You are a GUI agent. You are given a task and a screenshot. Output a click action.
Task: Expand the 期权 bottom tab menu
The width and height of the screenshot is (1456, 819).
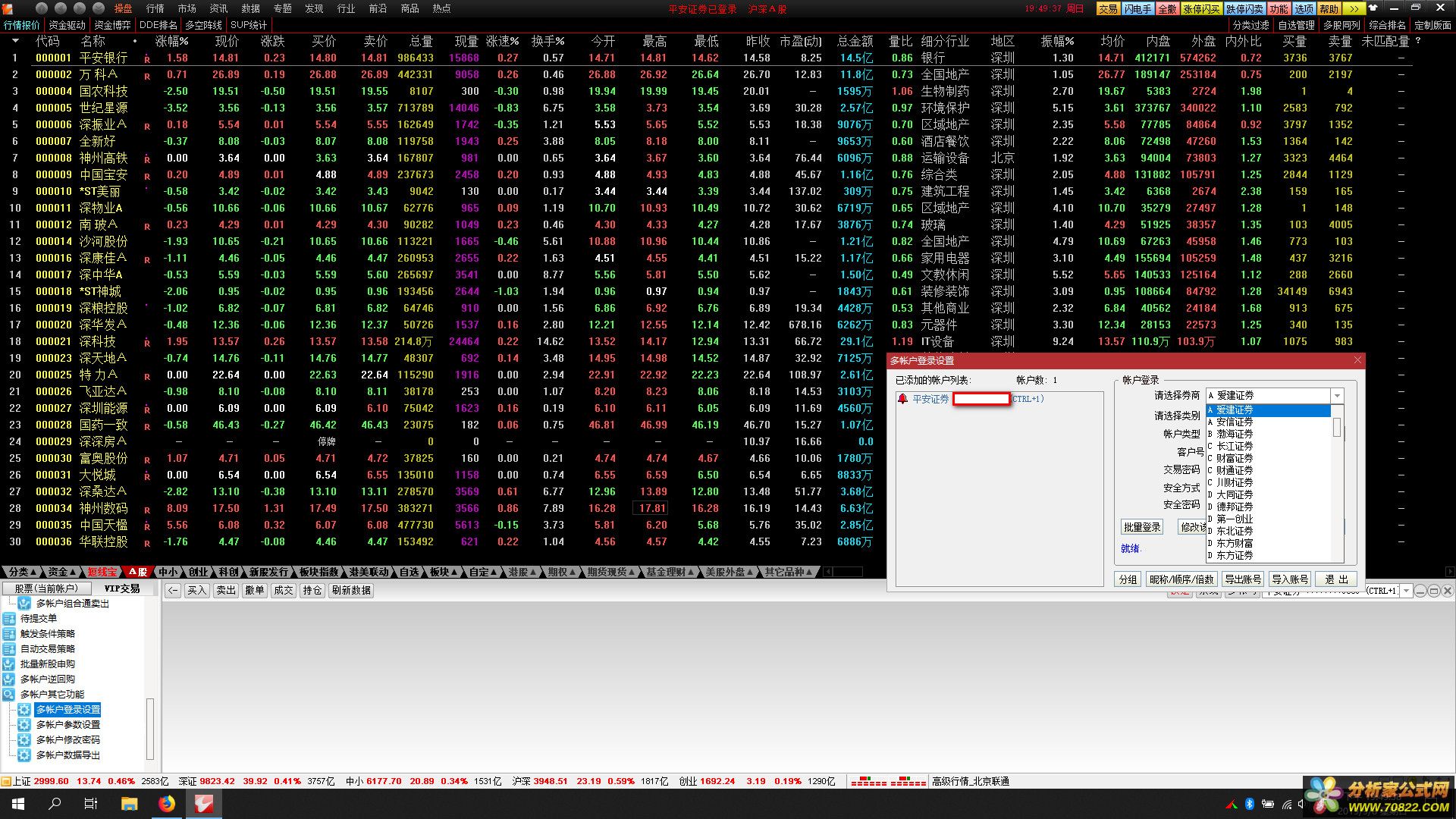561,572
